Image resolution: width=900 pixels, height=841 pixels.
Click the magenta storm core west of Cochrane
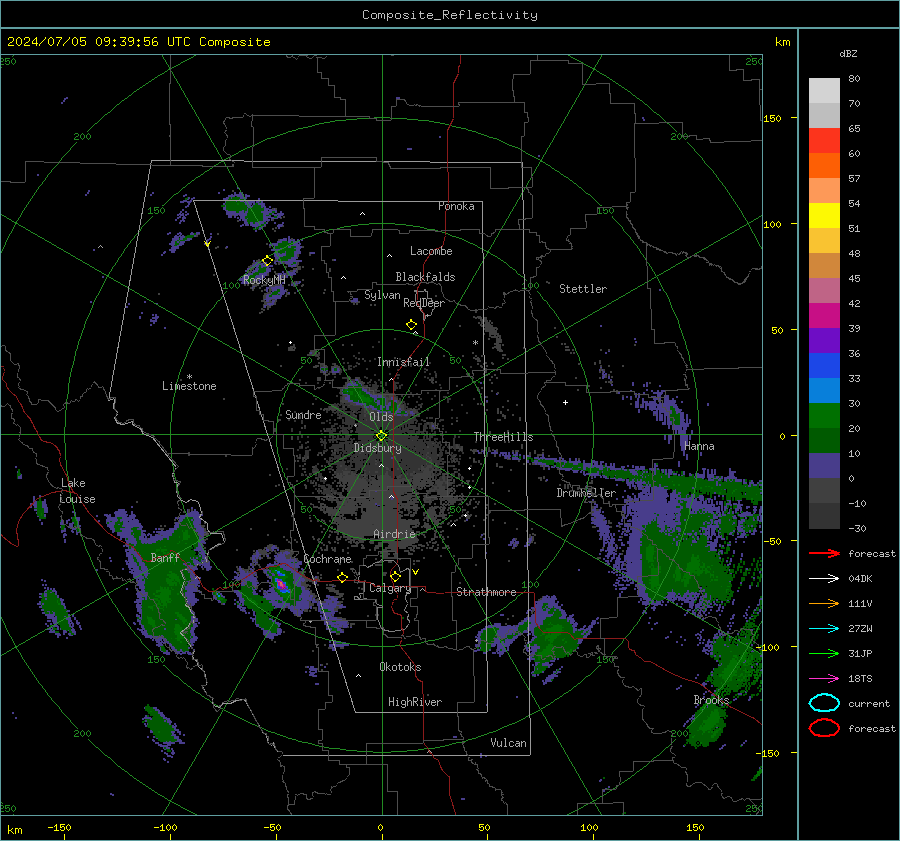[281, 584]
